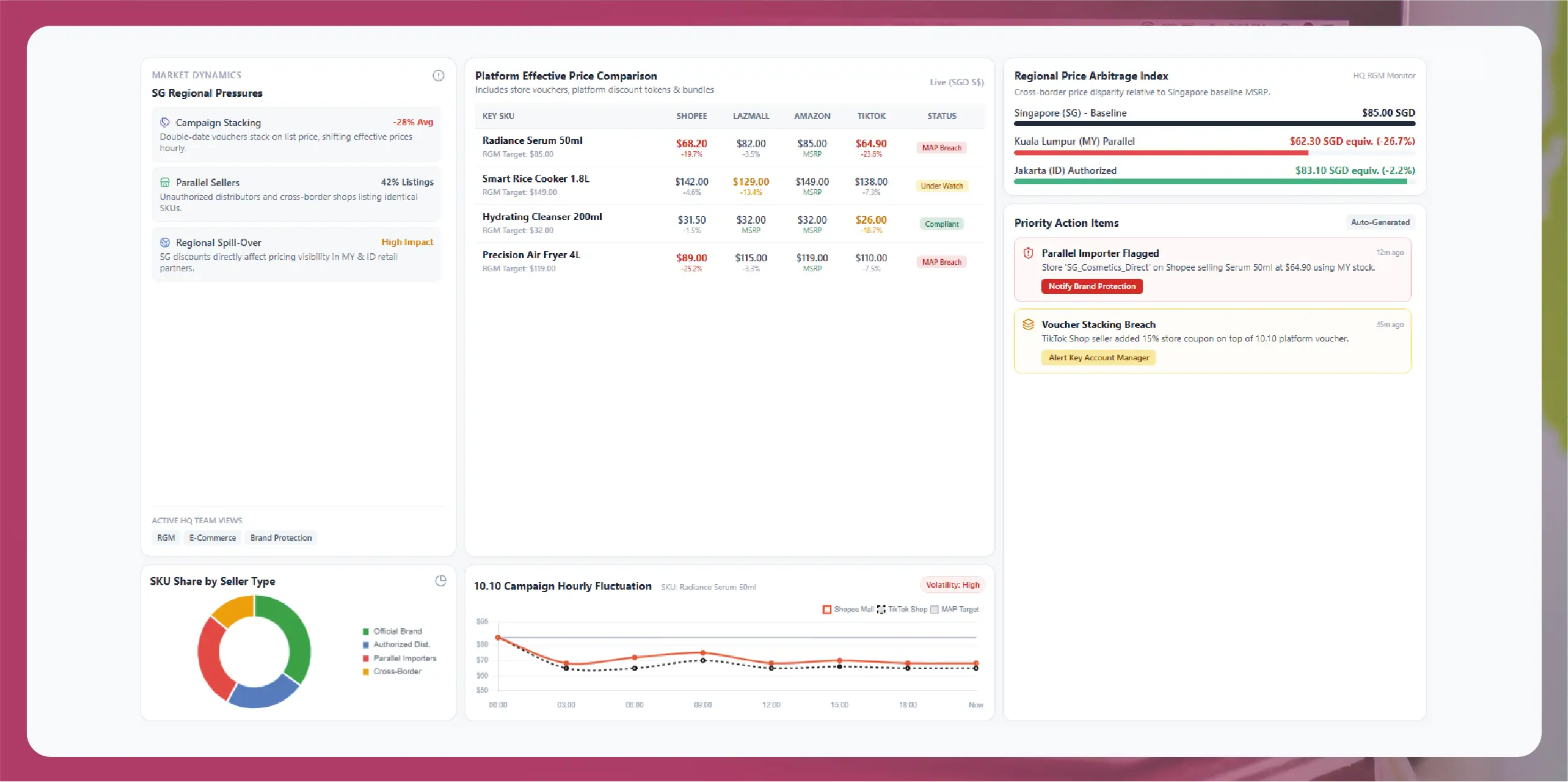The height and width of the screenshot is (782, 1568).
Task: Click the Precision Air Fryer 4L row name
Action: tap(531, 255)
